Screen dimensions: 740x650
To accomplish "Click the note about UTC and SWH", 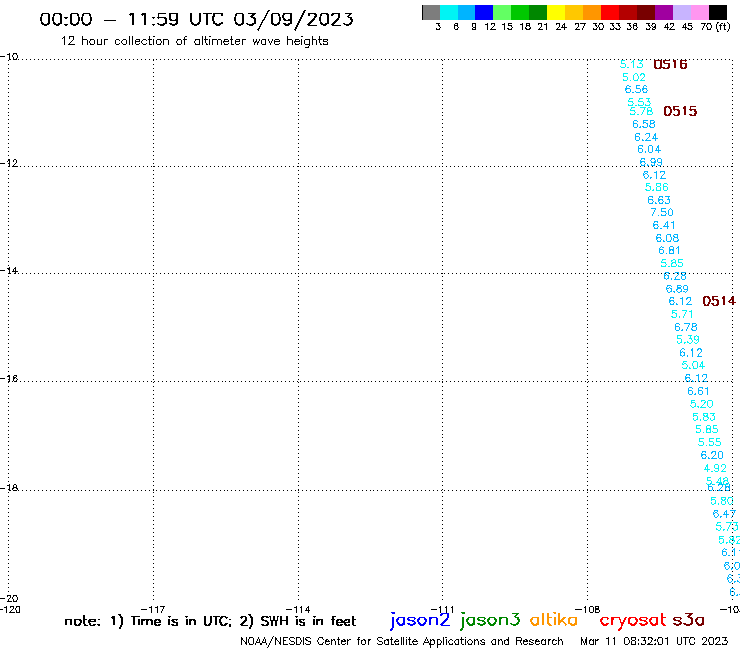I will point(210,621).
